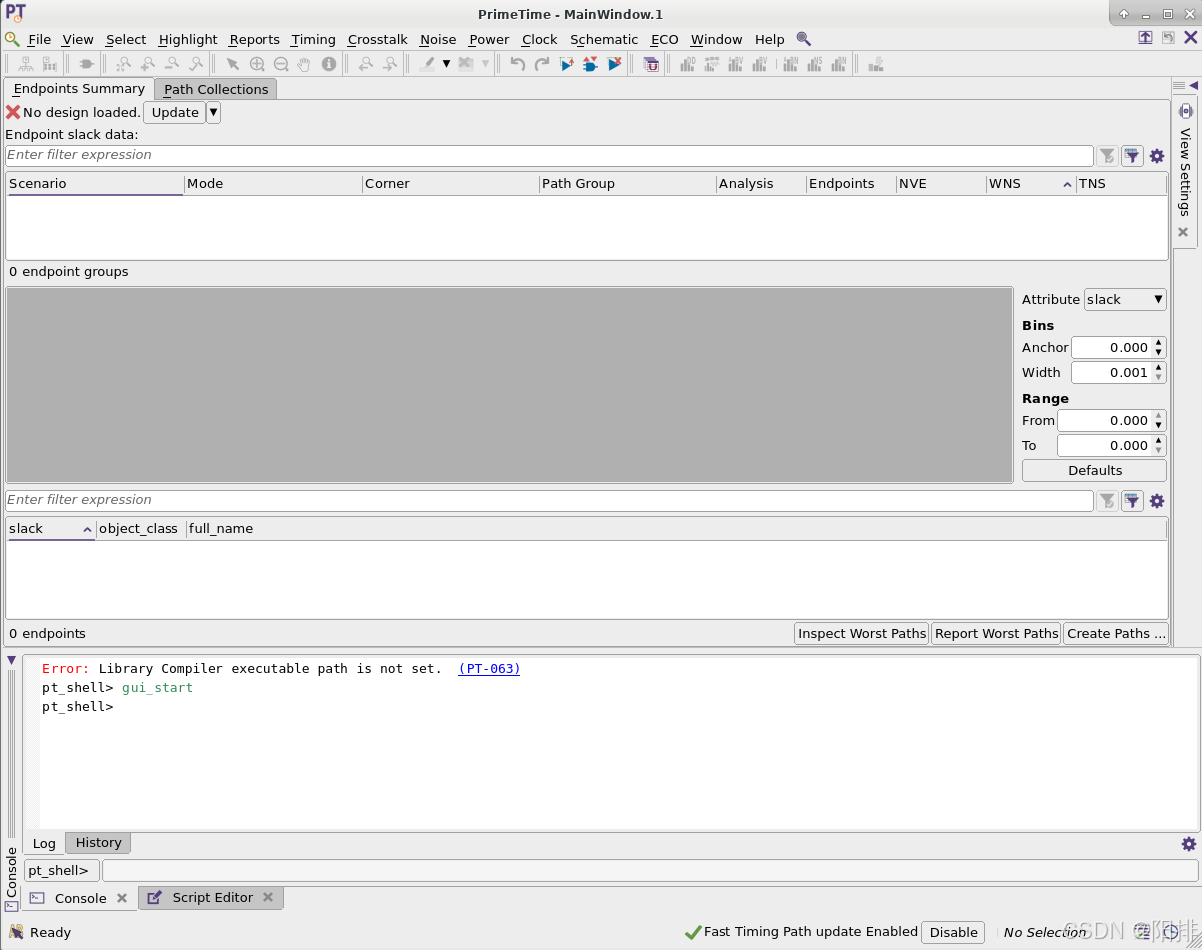Click the search magnifier next to Help
The height and width of the screenshot is (950, 1202).
pos(804,39)
